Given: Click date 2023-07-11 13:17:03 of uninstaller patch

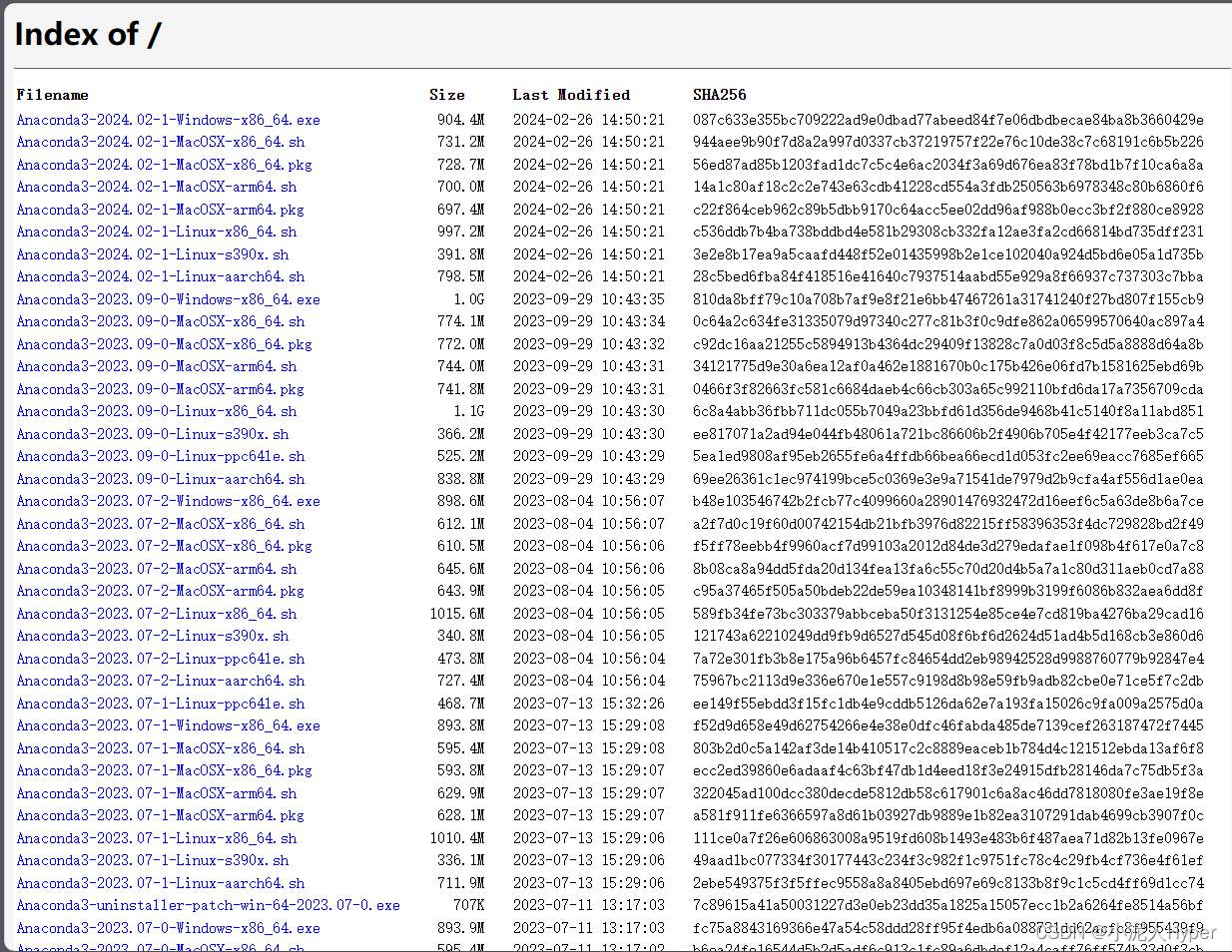Looking at the screenshot, I should point(589,905).
